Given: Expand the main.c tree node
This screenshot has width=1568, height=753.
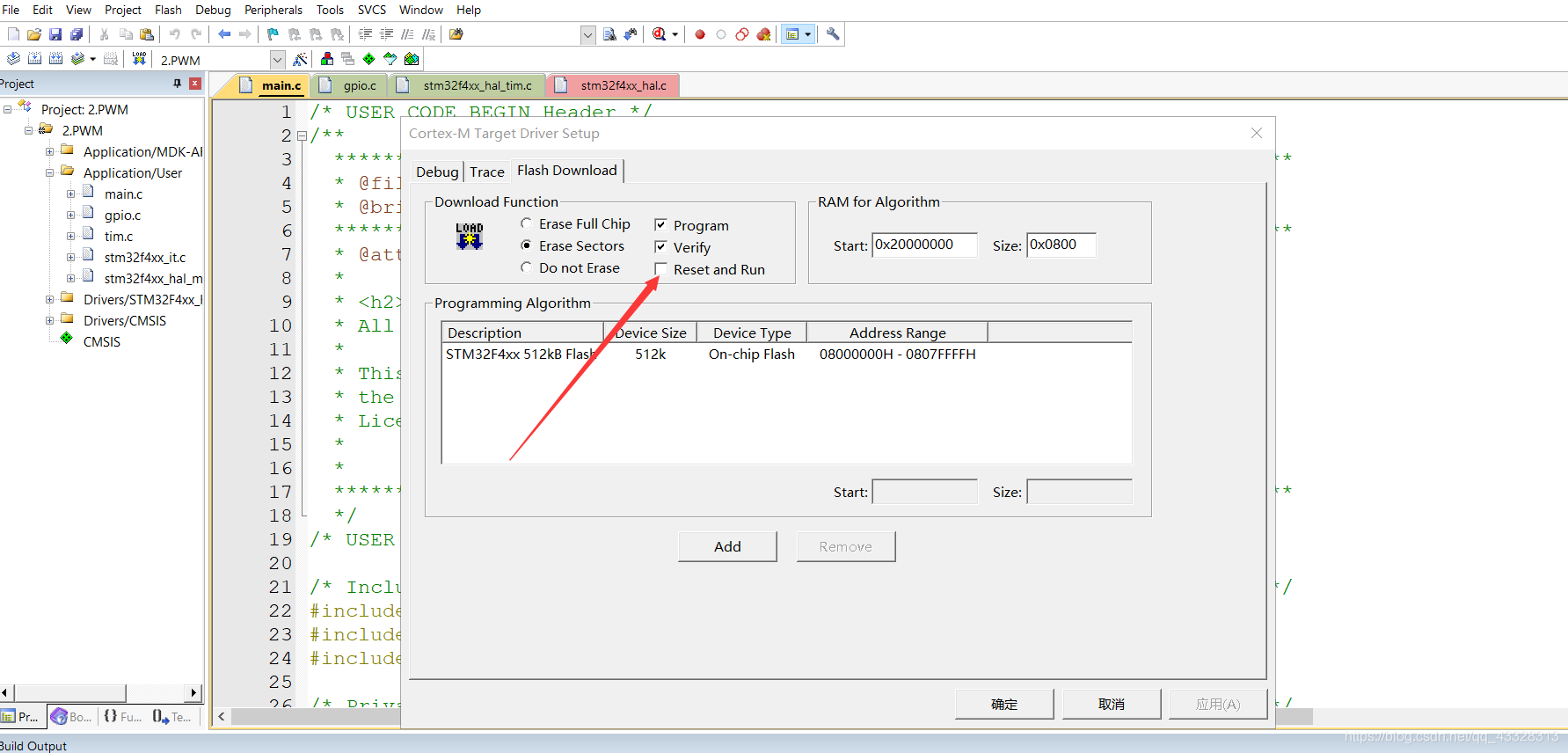Looking at the screenshot, I should [71, 194].
